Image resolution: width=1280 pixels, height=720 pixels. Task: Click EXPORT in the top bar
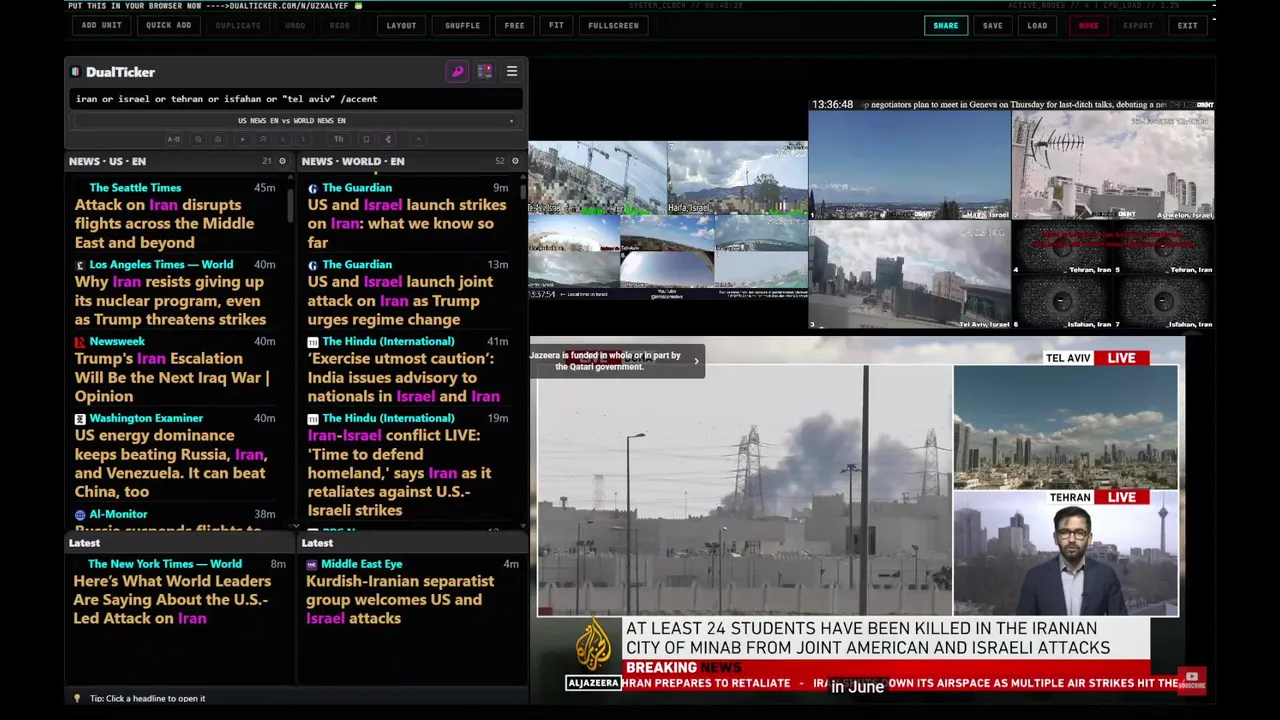[1138, 25]
